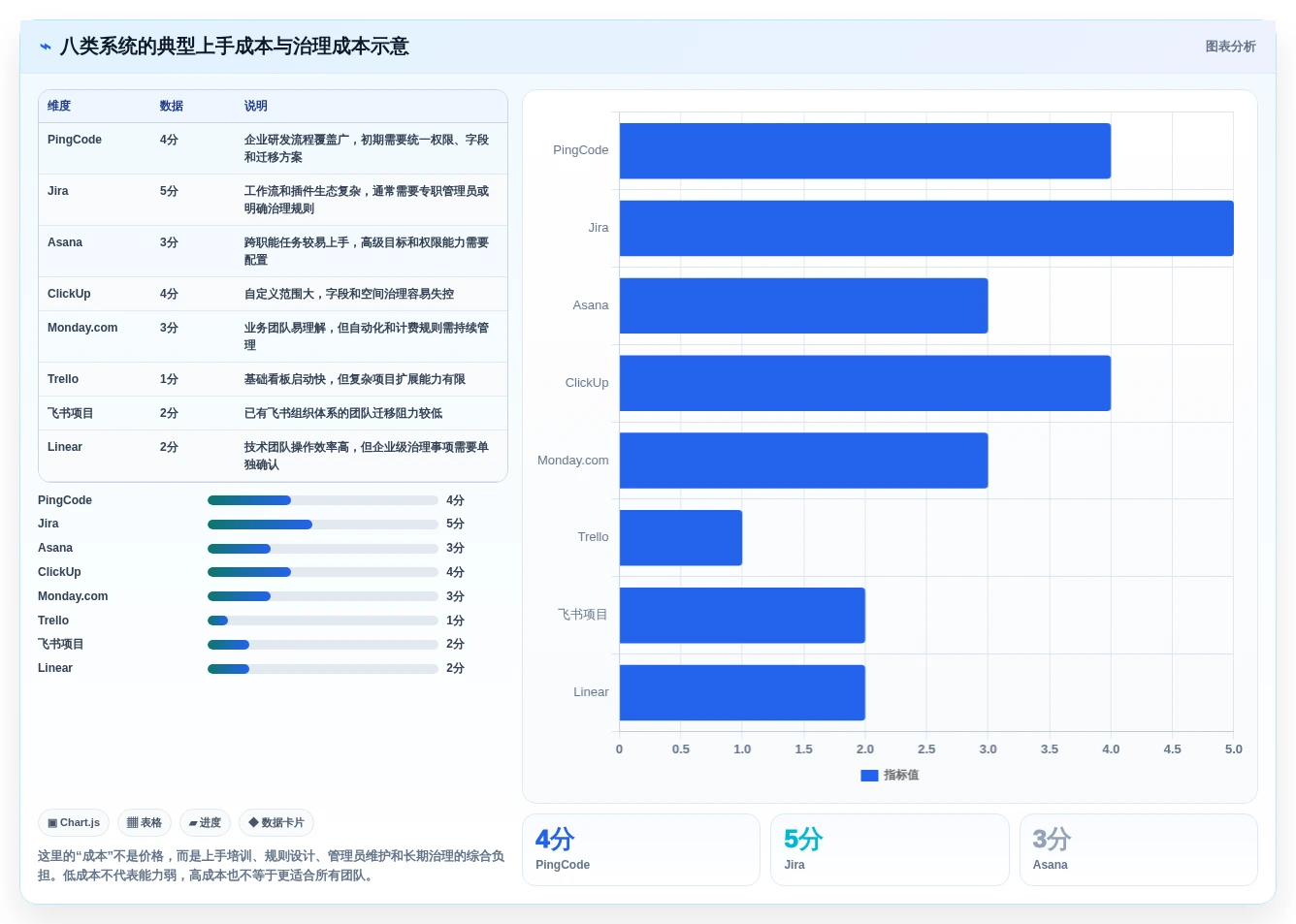Click the footnote starting 这里的“成本”不是价格
Viewport: 1296px width, 924px height.
click(x=272, y=866)
